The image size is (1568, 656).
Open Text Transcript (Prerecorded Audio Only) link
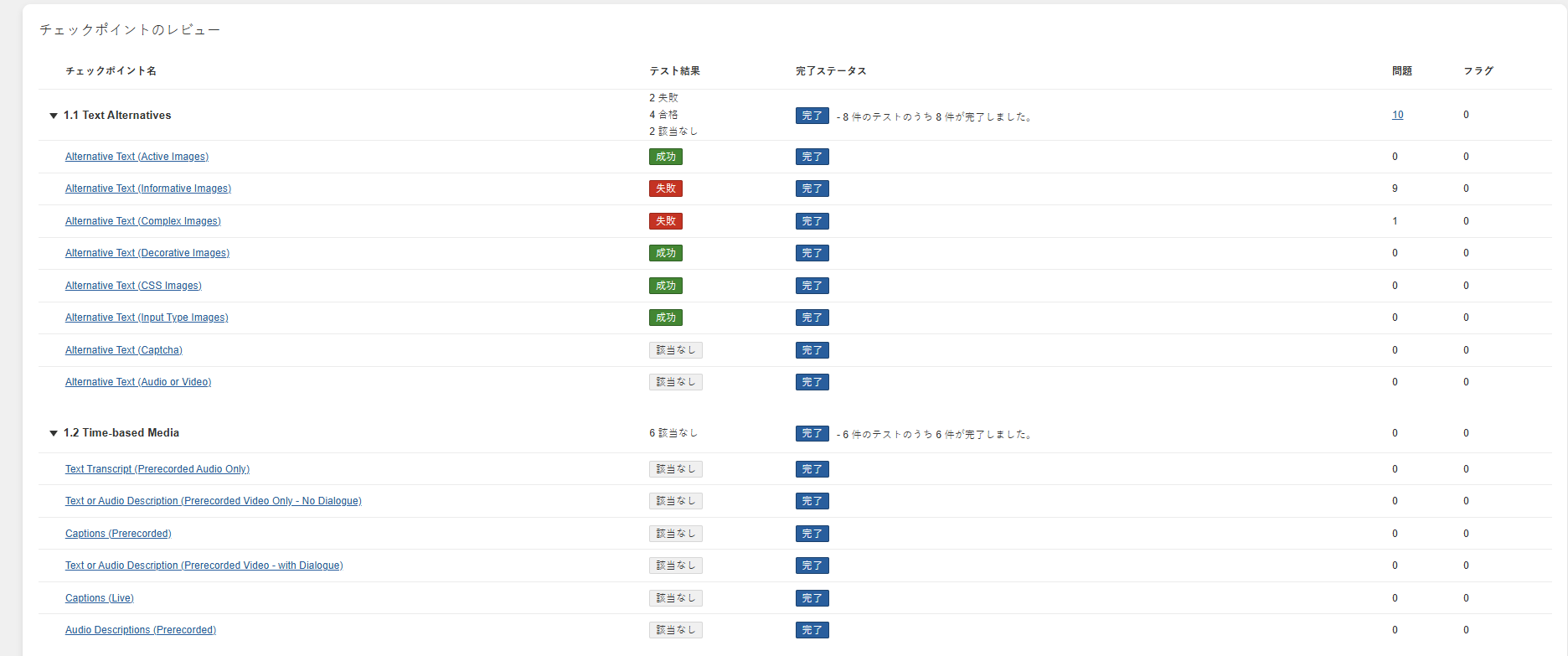click(157, 469)
